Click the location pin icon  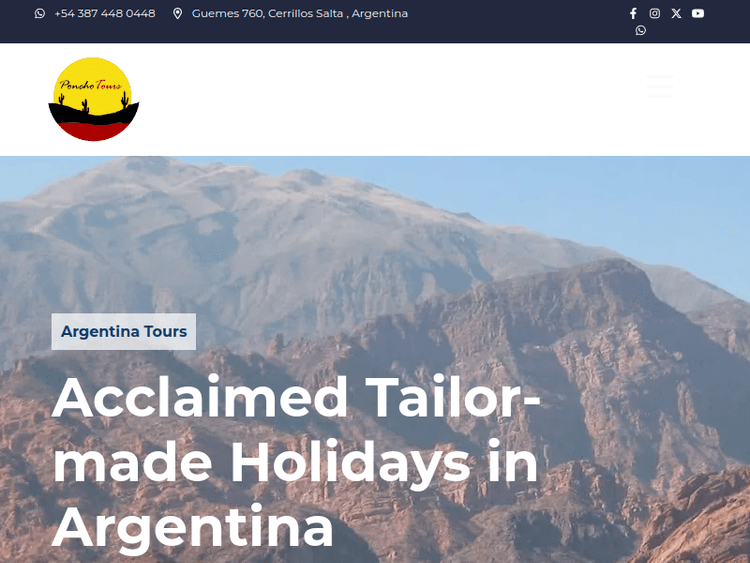(x=177, y=13)
